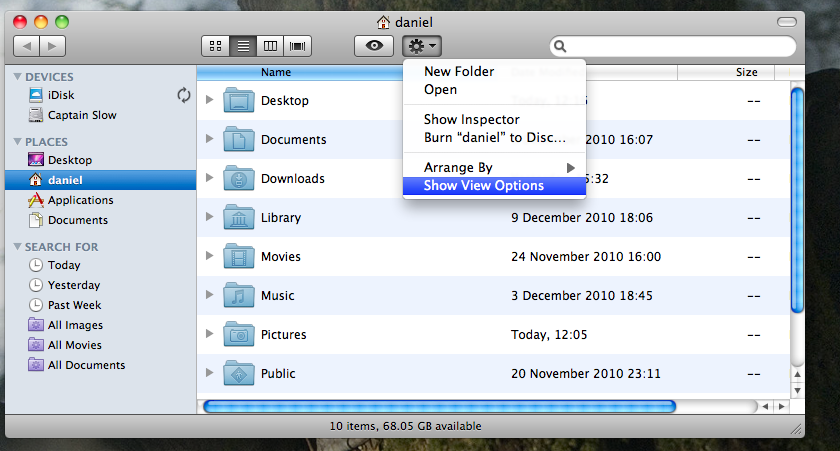Expand the Music folder row
Viewport: 840px width, 451px height.
(209, 295)
